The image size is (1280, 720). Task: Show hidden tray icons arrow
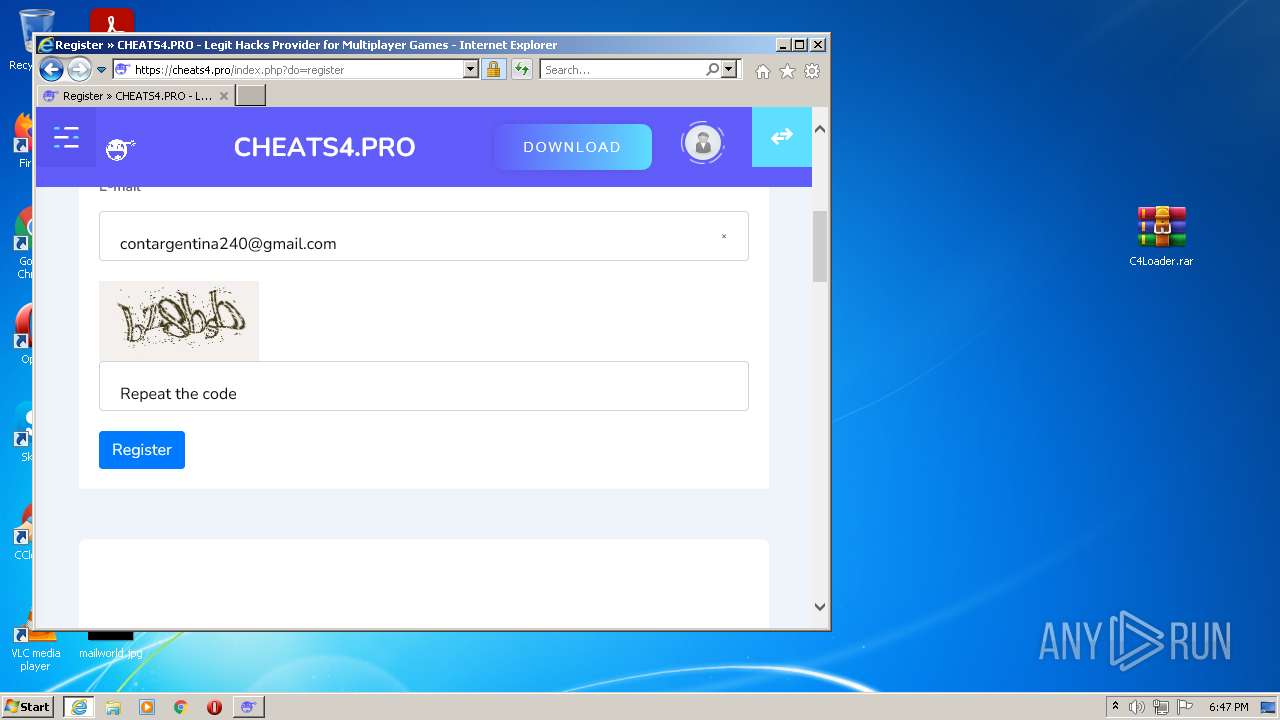coord(1115,707)
